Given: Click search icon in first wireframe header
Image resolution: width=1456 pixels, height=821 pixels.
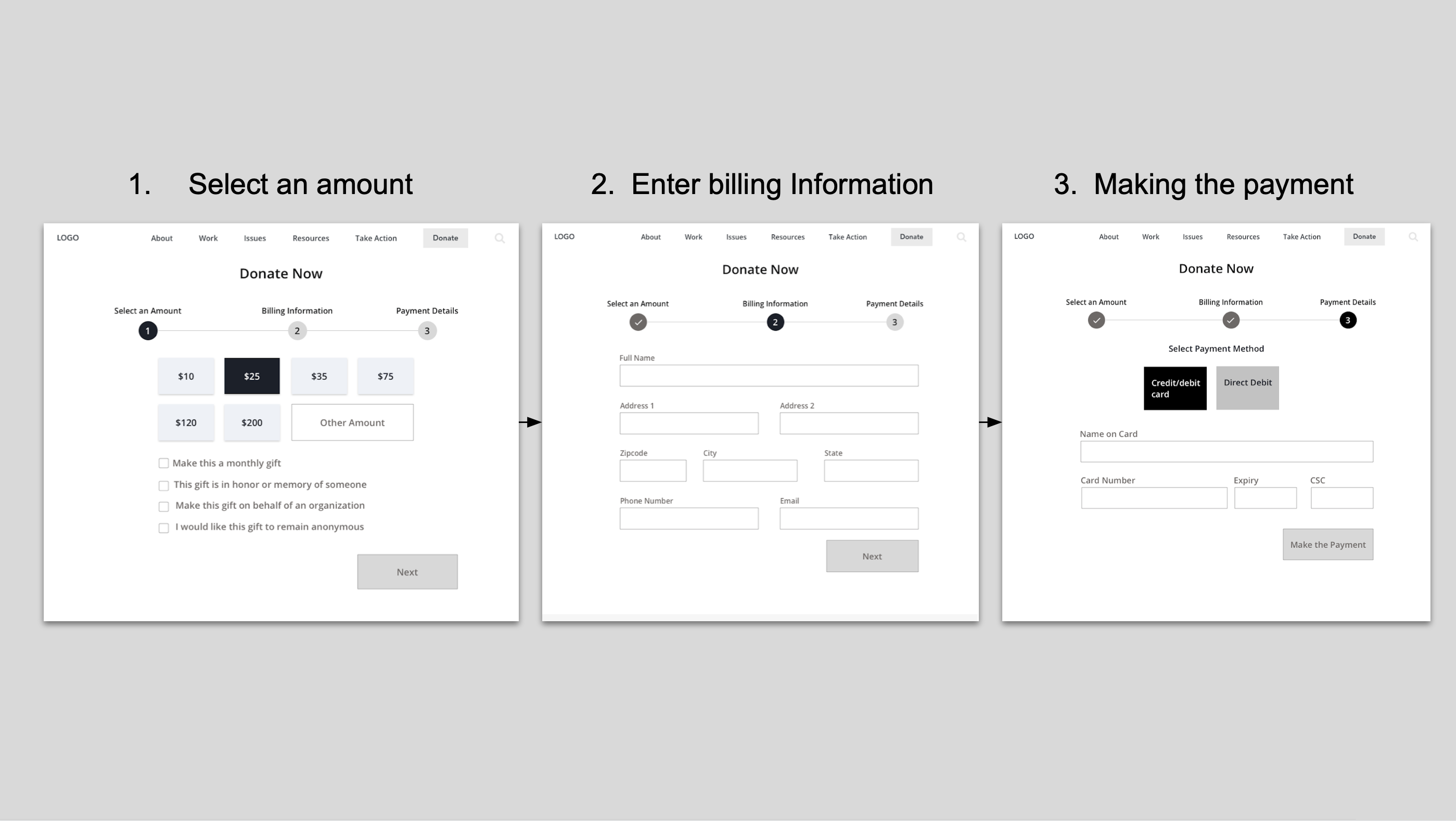Looking at the screenshot, I should tap(500, 238).
